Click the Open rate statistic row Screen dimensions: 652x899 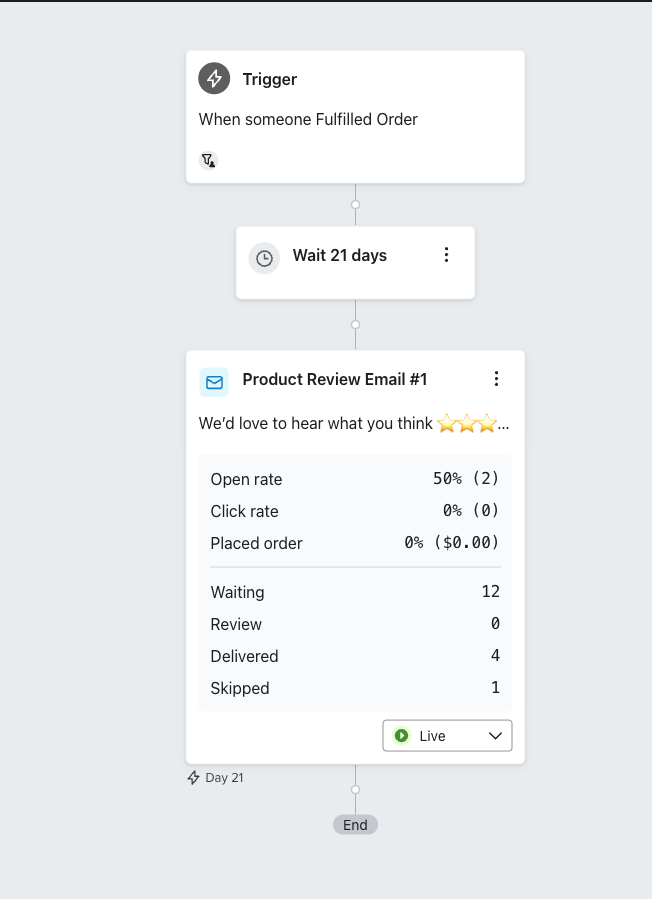coord(355,479)
